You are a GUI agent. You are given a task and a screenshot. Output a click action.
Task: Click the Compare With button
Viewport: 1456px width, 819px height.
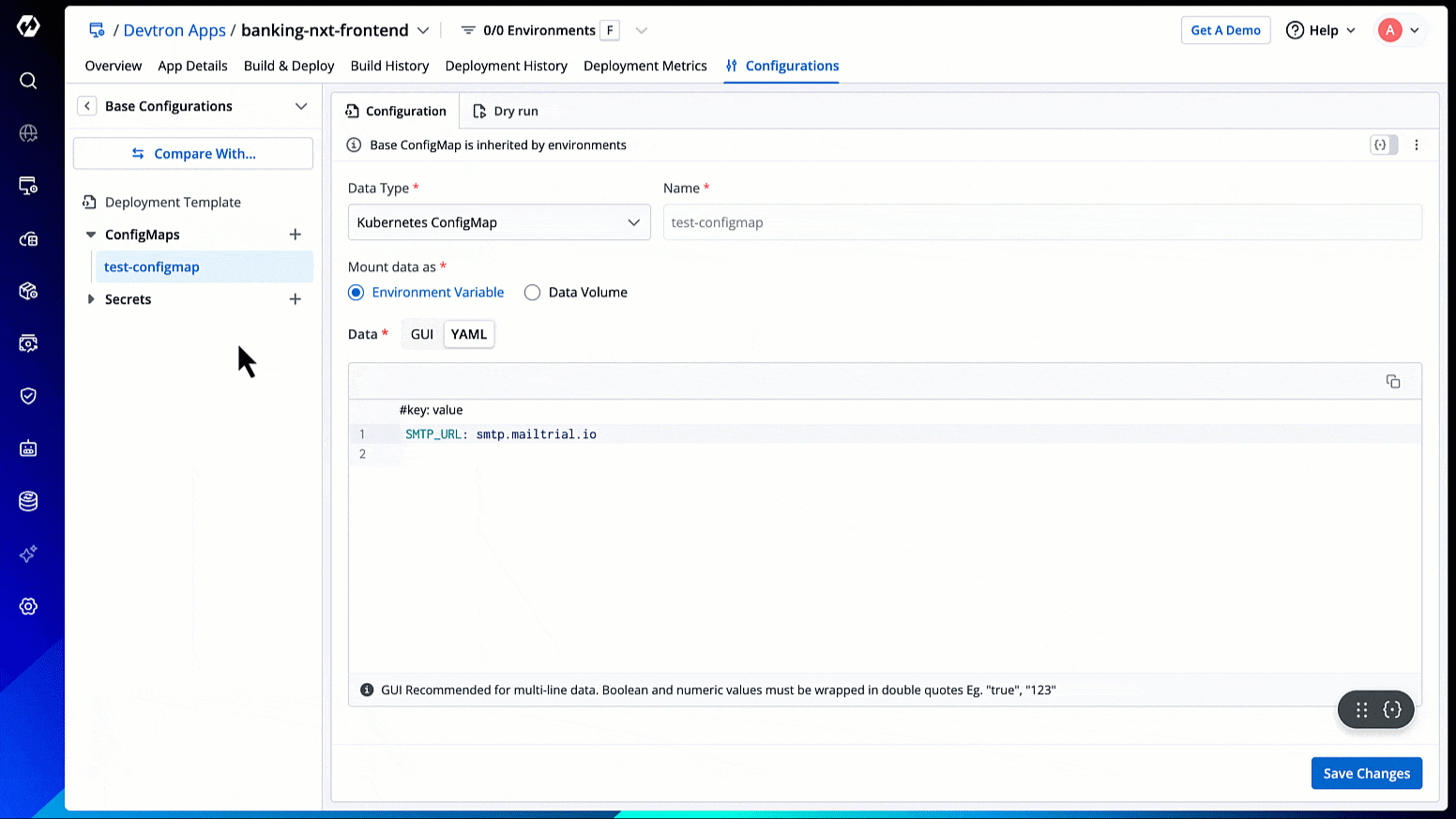pos(193,154)
